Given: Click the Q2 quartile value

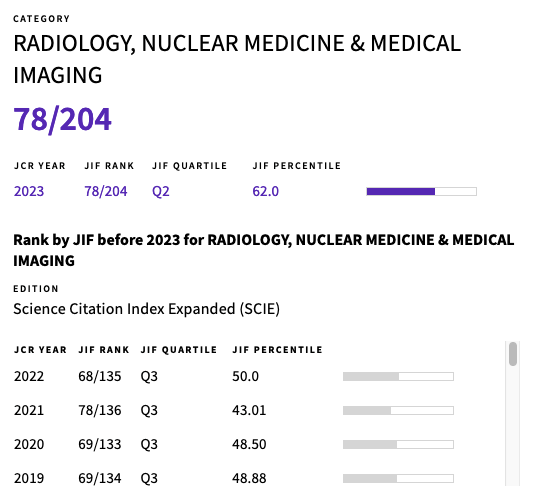Looking at the screenshot, I should point(161,191).
